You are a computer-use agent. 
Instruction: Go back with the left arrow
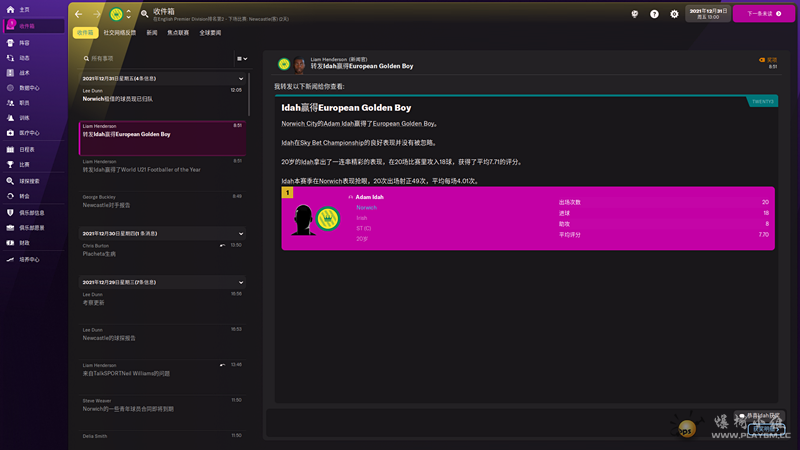point(79,14)
